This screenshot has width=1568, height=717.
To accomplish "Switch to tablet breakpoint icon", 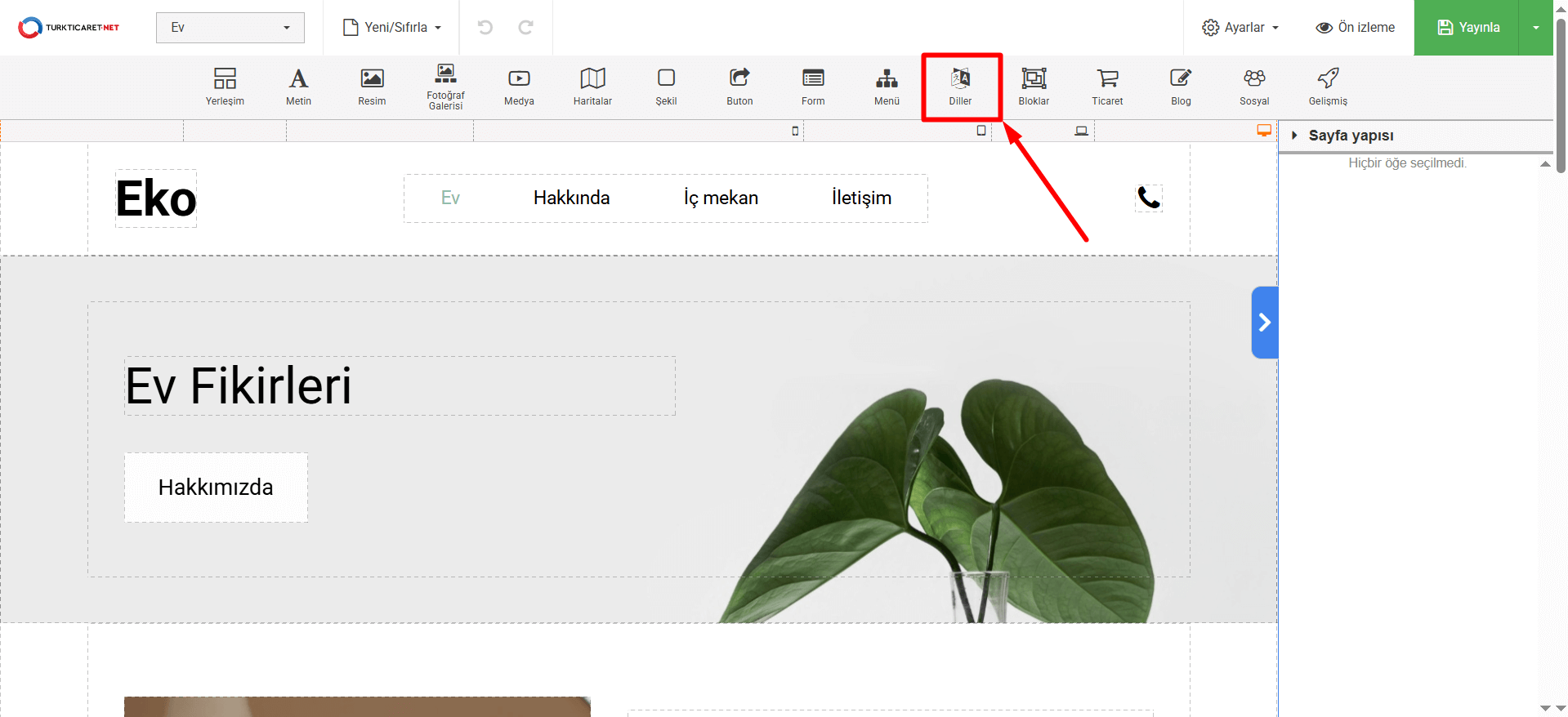I will pyautogui.click(x=981, y=131).
